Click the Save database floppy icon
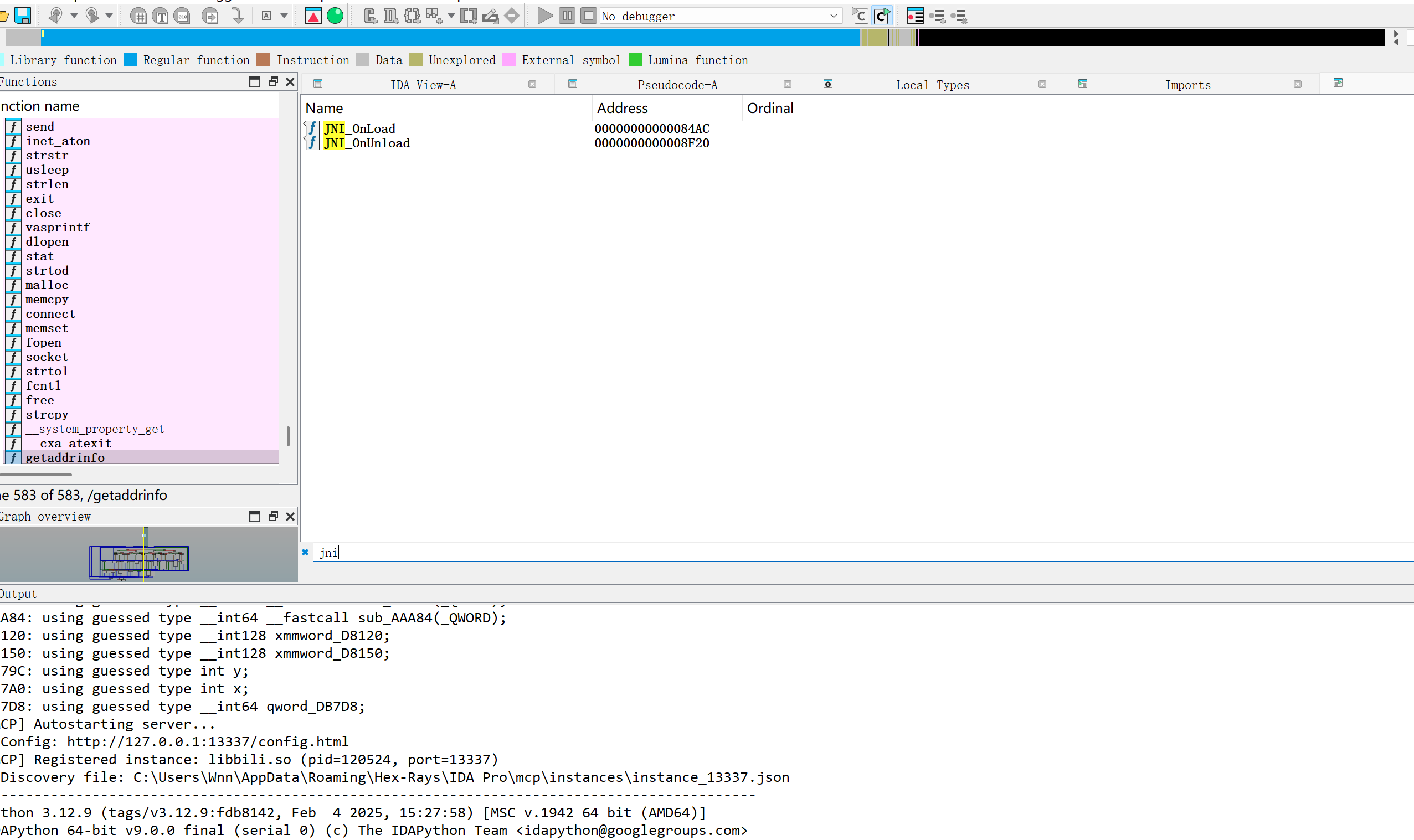The height and width of the screenshot is (840, 1414). (x=23, y=16)
